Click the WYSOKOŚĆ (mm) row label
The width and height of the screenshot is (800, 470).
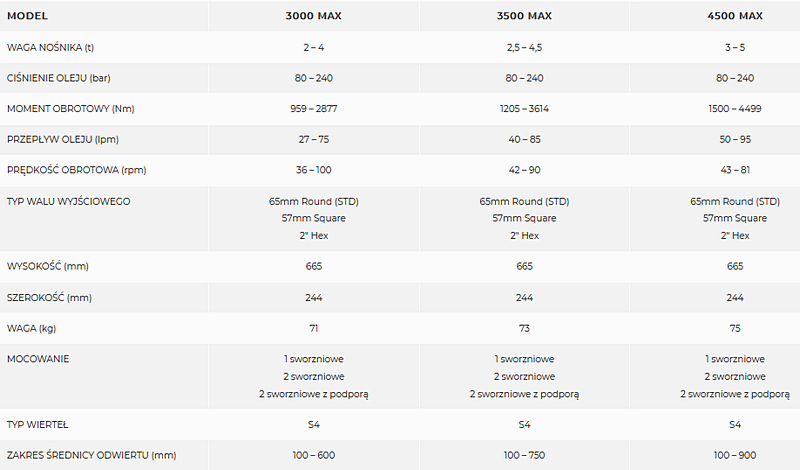(50, 267)
